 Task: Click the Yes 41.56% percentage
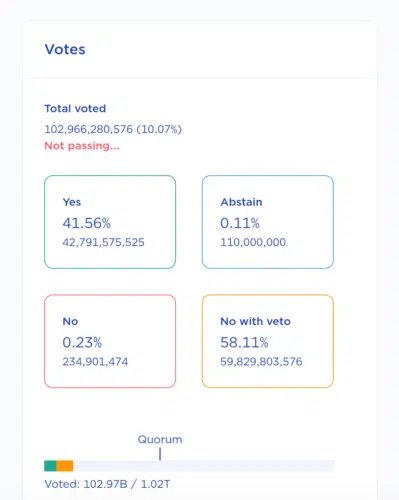pos(87,223)
